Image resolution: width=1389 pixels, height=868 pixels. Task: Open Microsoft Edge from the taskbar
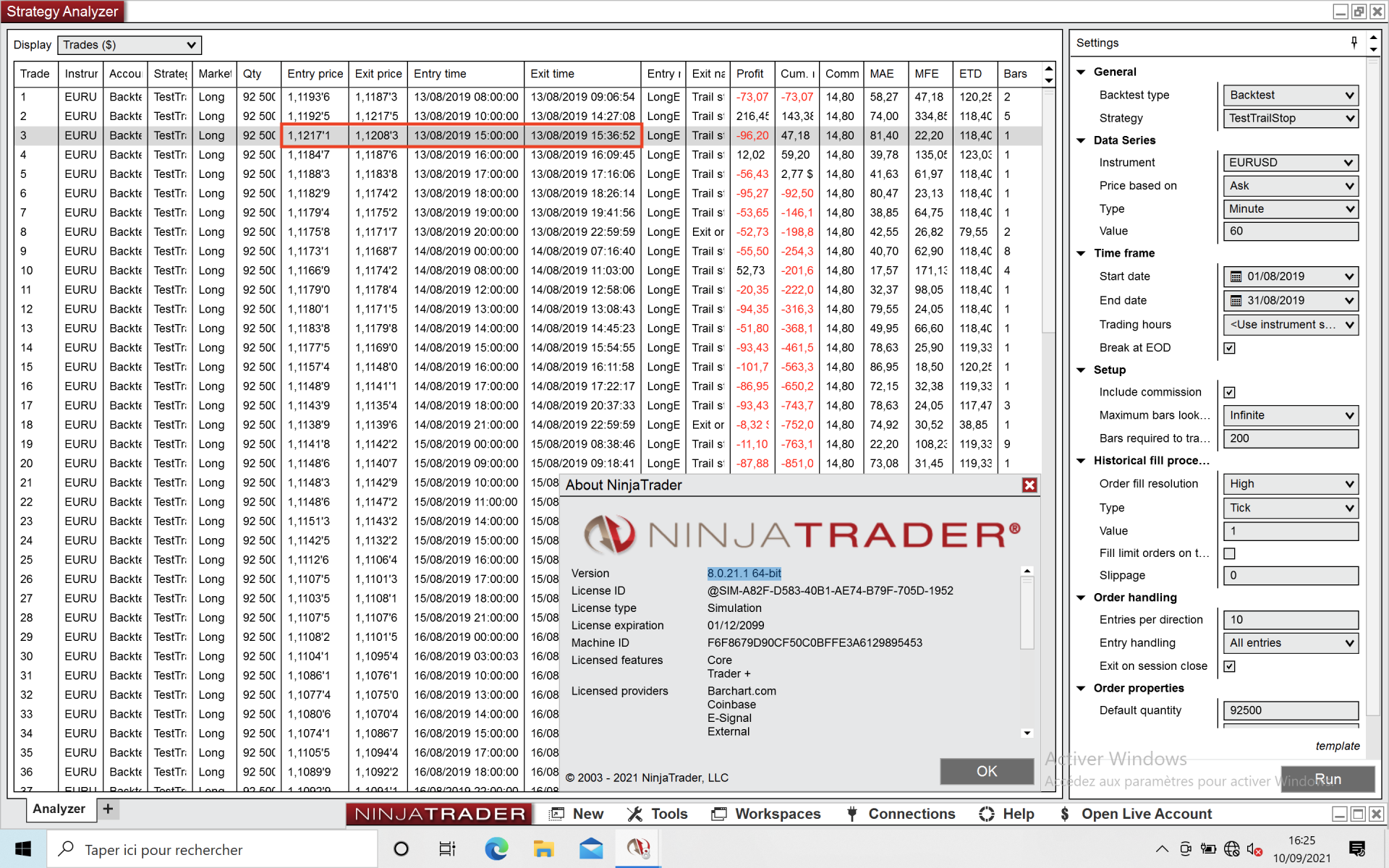pos(496,848)
